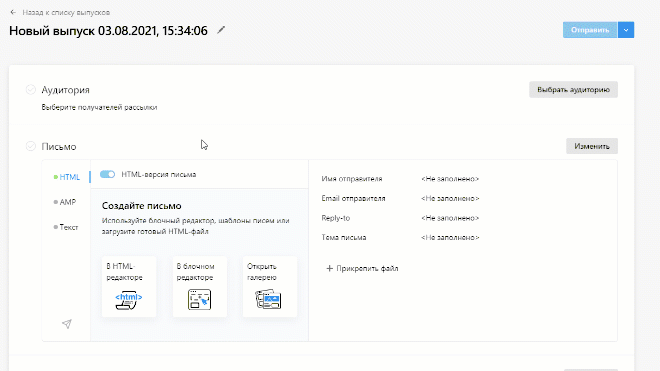
Task: Click the Аудитория section check circle
Action: coord(31,90)
